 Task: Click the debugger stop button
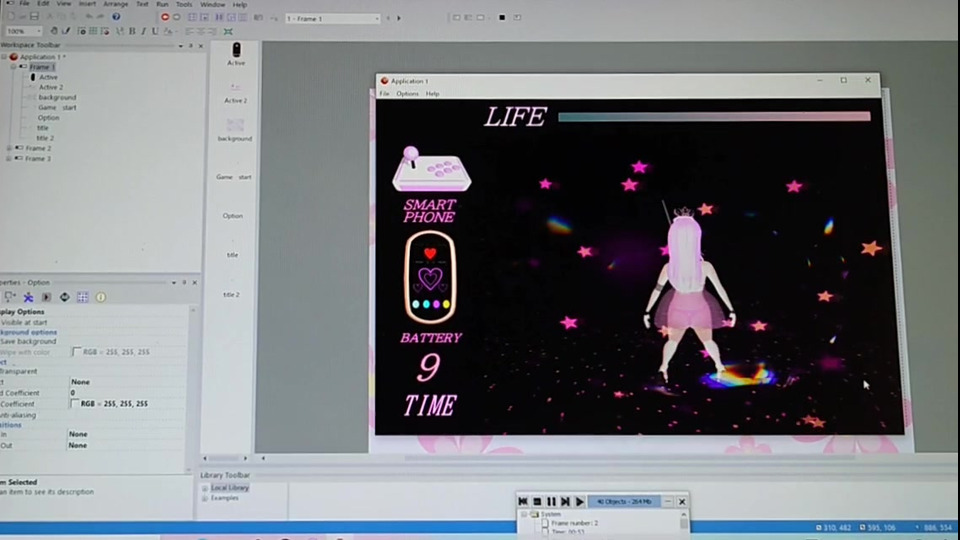(537, 501)
